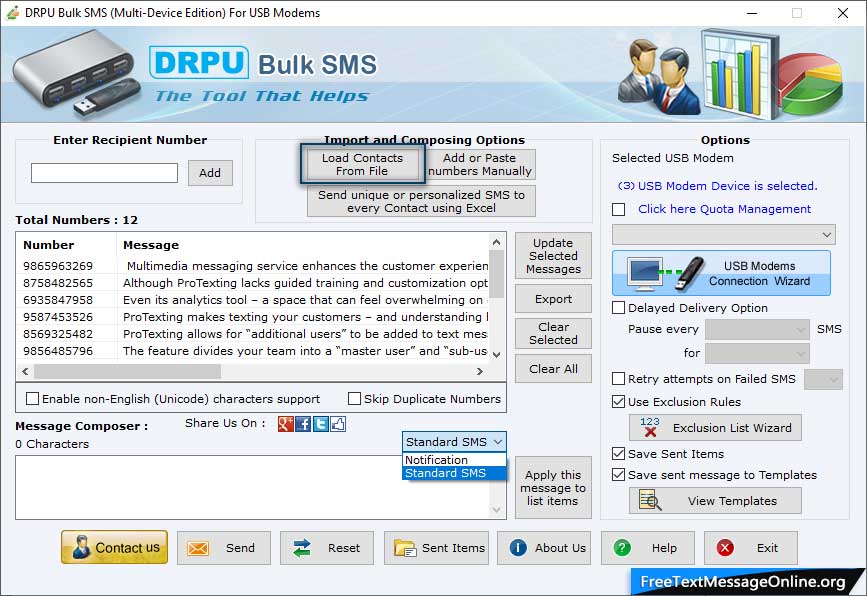Open the USB modem selection dropdown
Image resolution: width=867 pixels, height=596 pixels.
pos(723,234)
